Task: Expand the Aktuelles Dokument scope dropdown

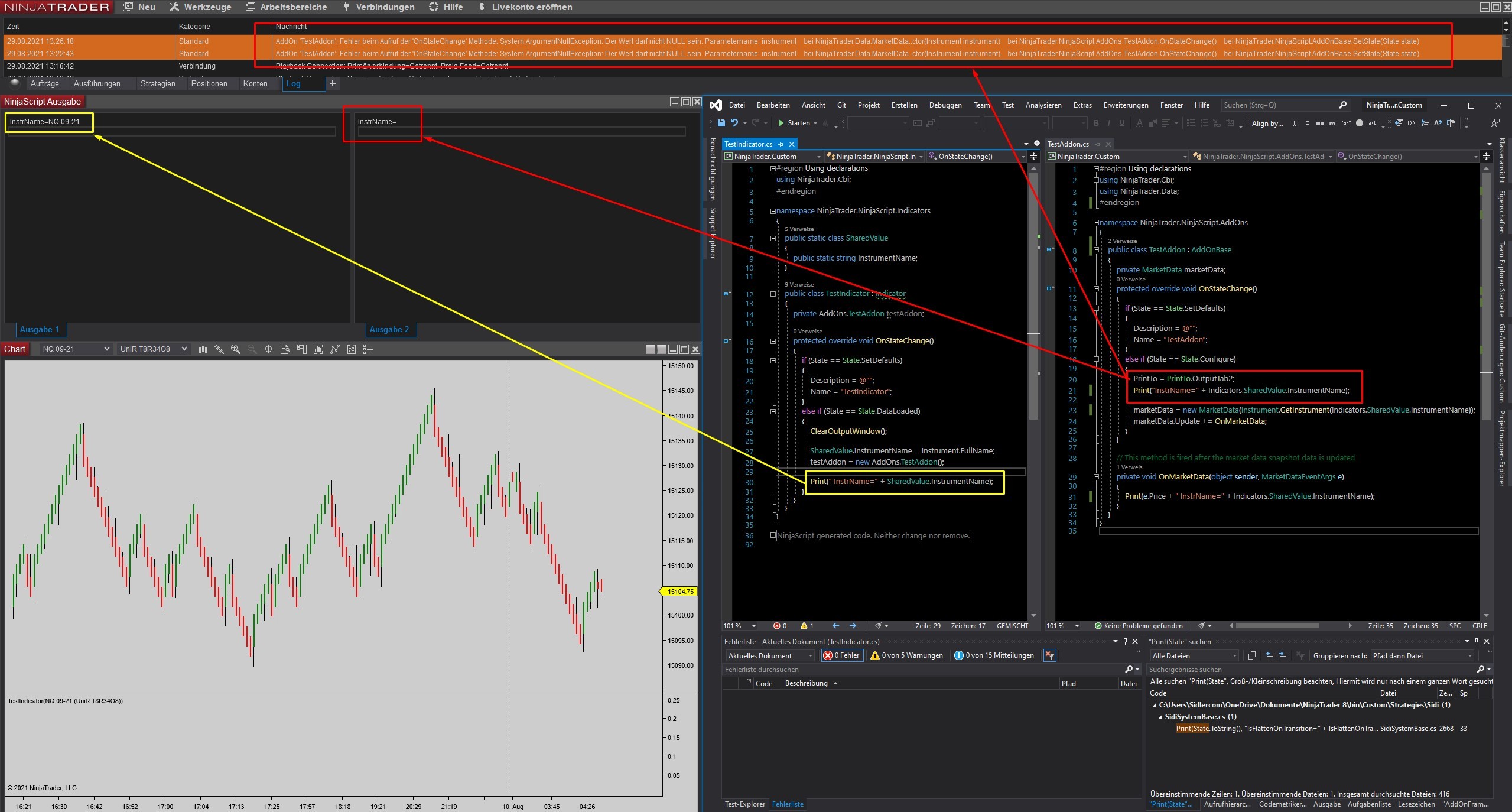Action: (x=770, y=655)
